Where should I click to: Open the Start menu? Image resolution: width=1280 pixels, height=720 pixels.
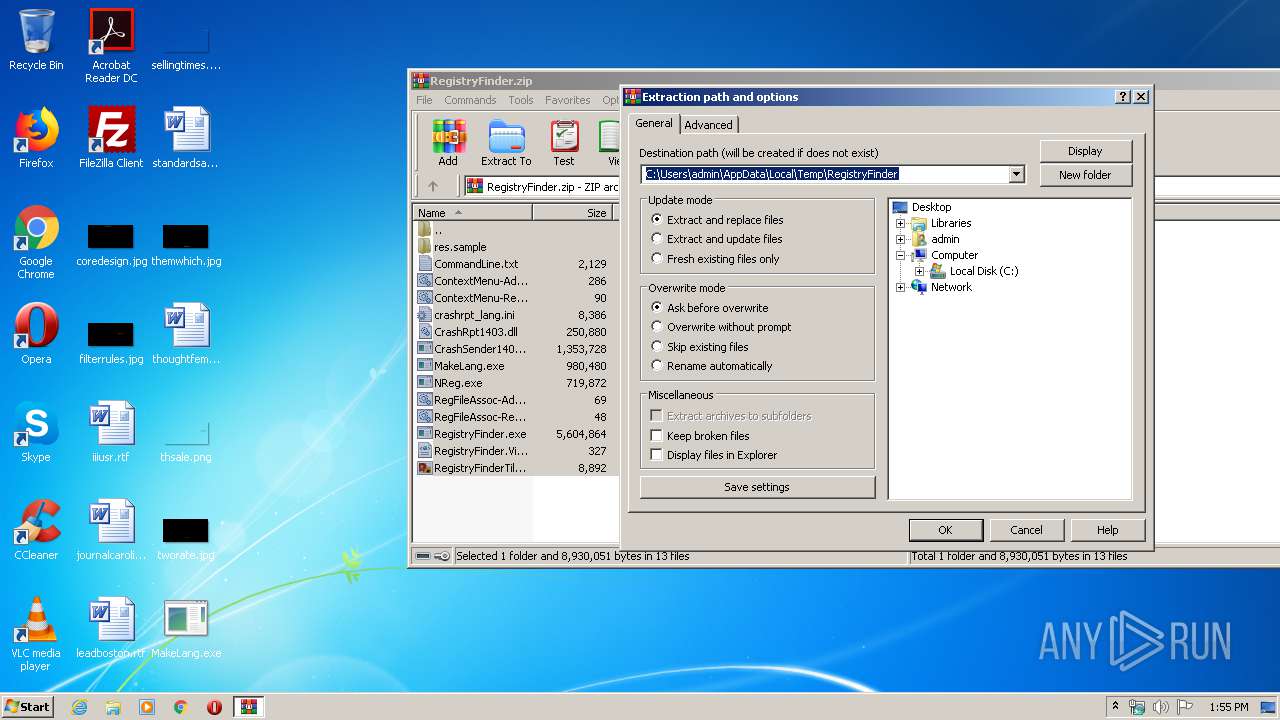[x=27, y=707]
